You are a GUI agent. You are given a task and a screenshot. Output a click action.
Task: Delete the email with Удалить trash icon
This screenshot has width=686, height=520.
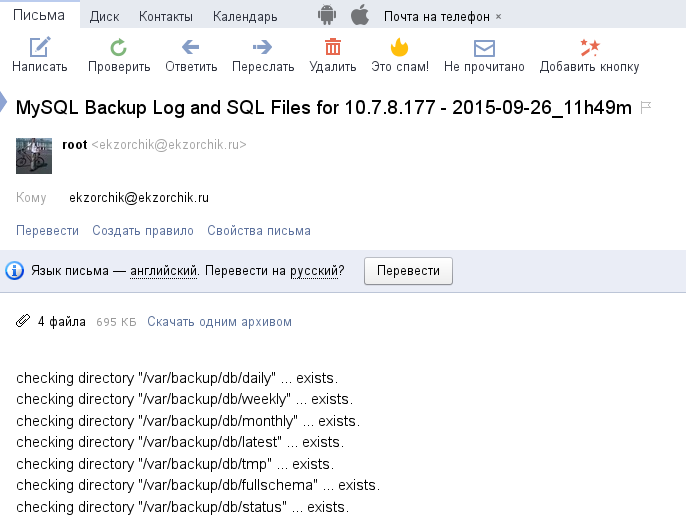point(332,47)
